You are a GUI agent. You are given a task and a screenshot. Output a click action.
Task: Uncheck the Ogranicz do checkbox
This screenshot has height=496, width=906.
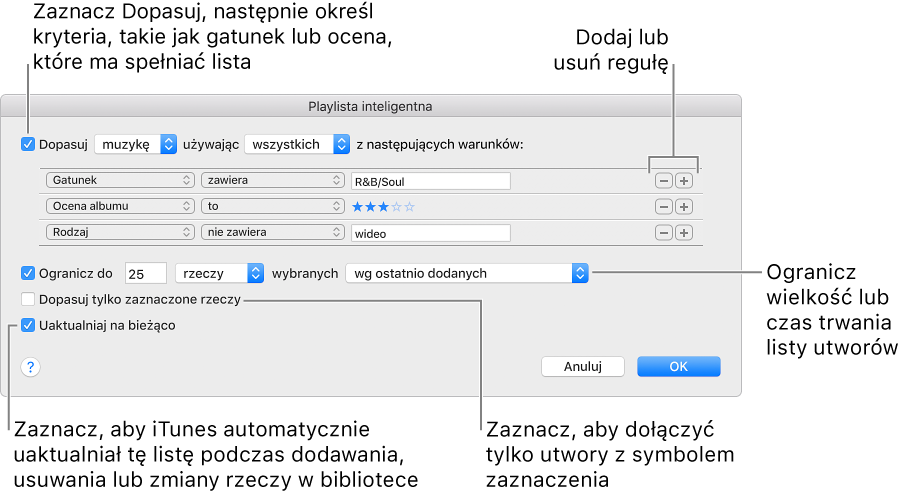(x=28, y=273)
